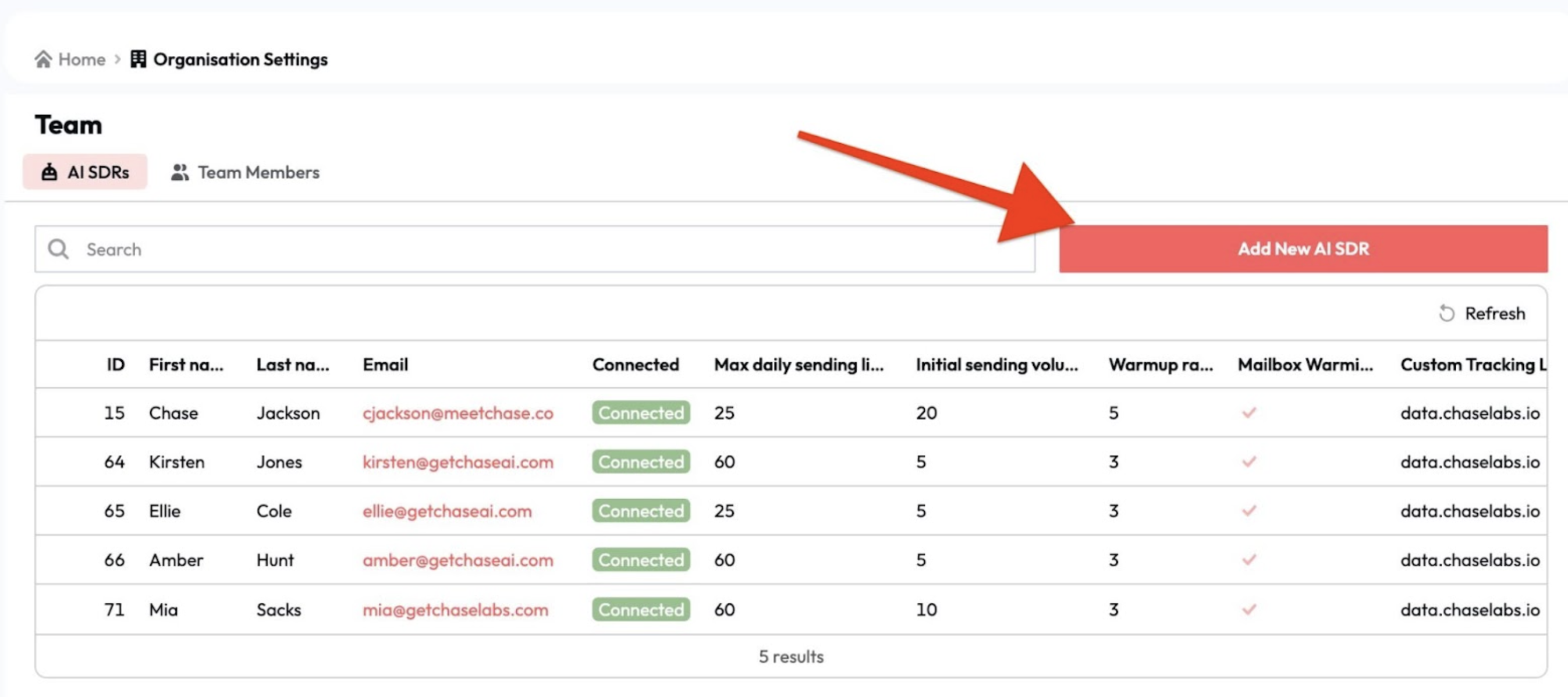Sort by Max daily sending limit header

coord(798,364)
